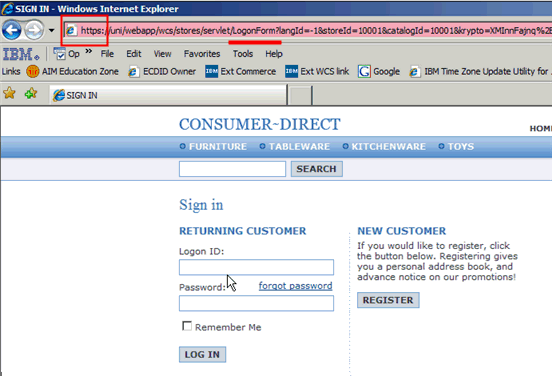Click the CONSUMER~DIRECT store logo
This screenshot has height=376, width=552.
[x=259, y=124]
